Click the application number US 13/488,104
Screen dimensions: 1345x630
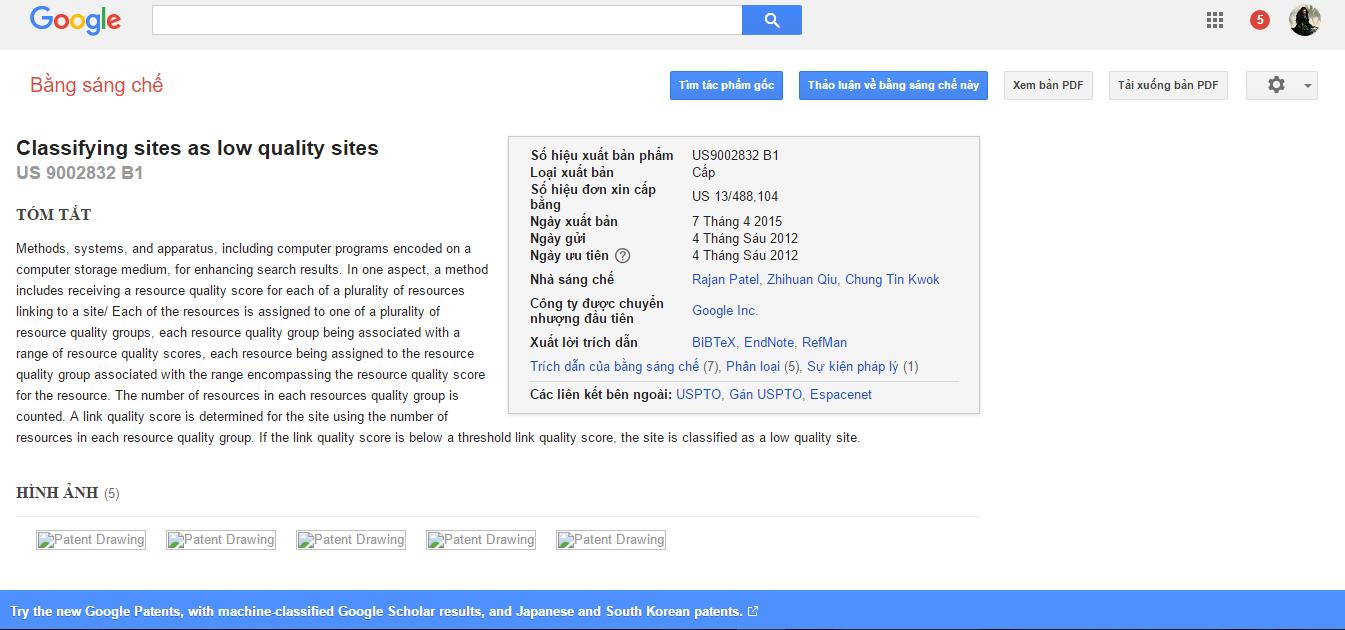pos(735,197)
